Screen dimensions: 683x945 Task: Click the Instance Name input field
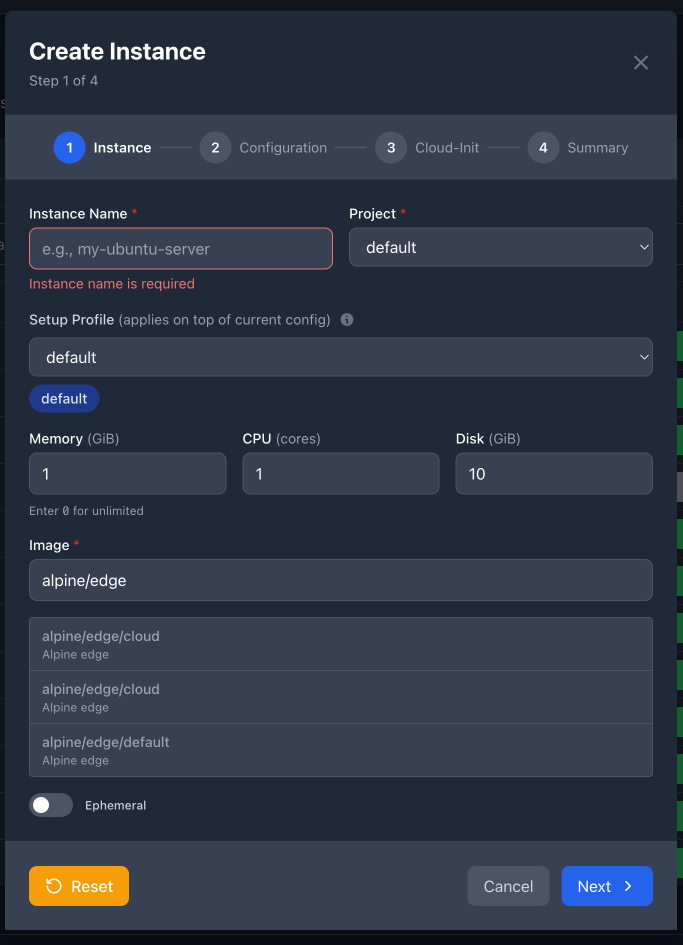pos(181,248)
